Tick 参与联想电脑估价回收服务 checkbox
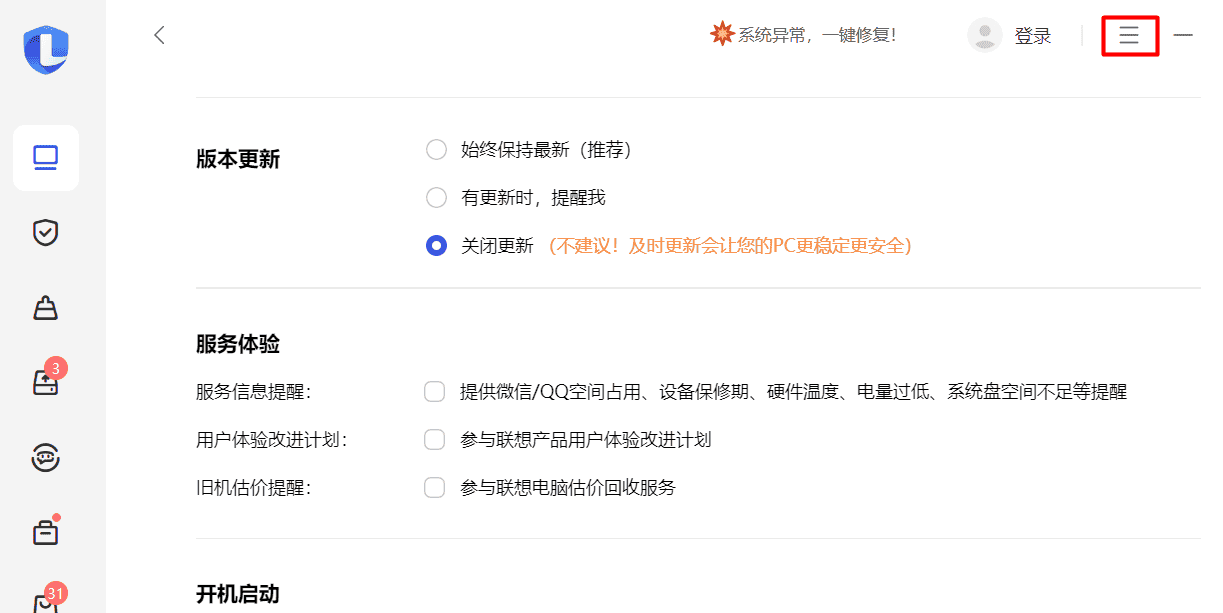Screen dimensions: 1223x613 pos(434,488)
